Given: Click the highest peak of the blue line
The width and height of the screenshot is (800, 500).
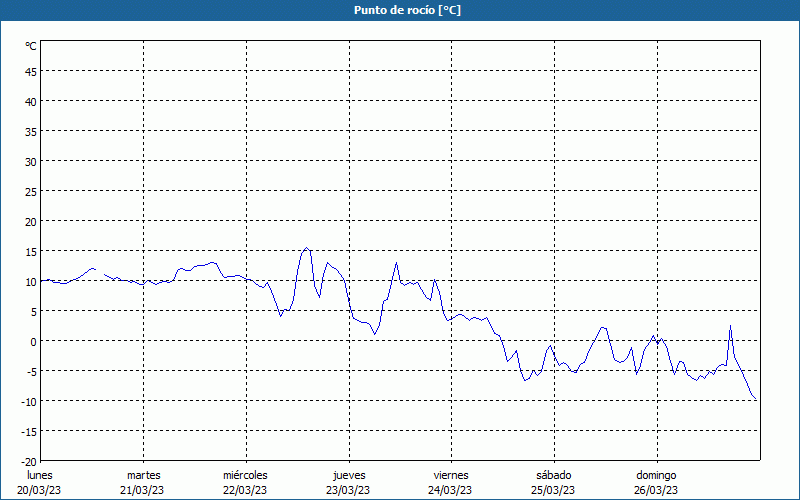Looking at the screenshot, I should point(307,248).
